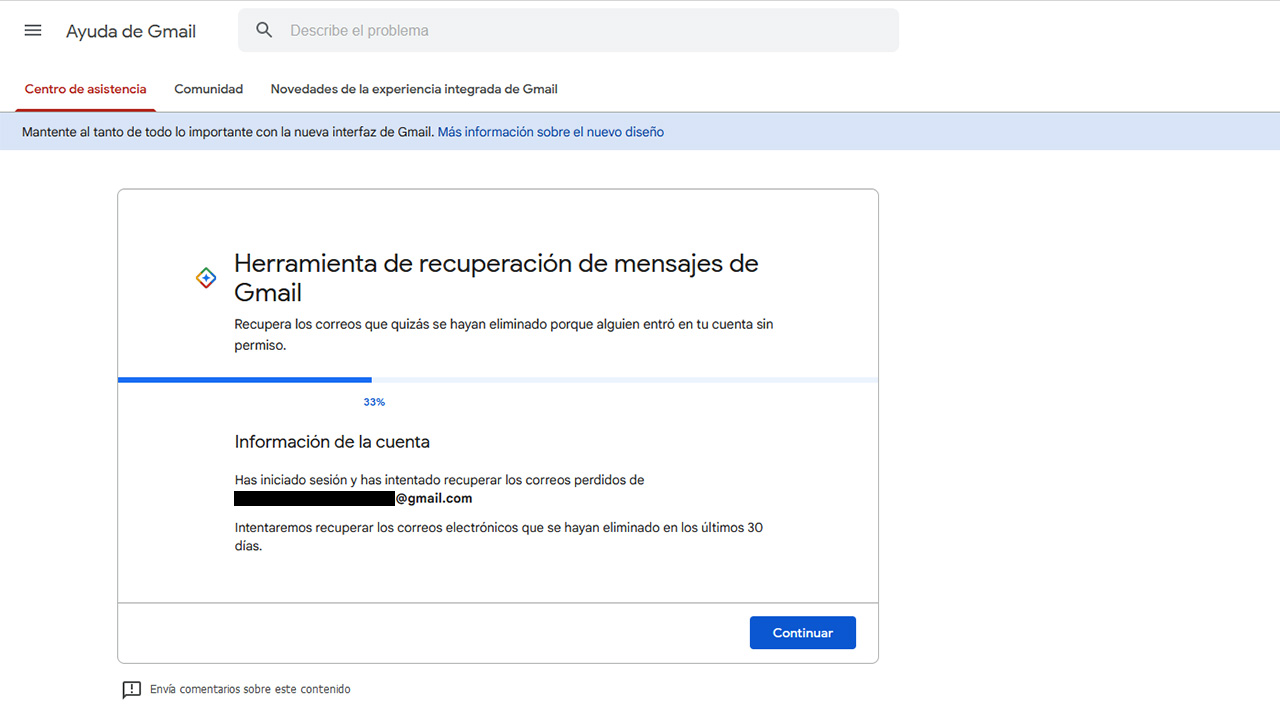The width and height of the screenshot is (1280, 720).
Task: Click the Ayuda de Gmail header link
Action: [x=130, y=31]
